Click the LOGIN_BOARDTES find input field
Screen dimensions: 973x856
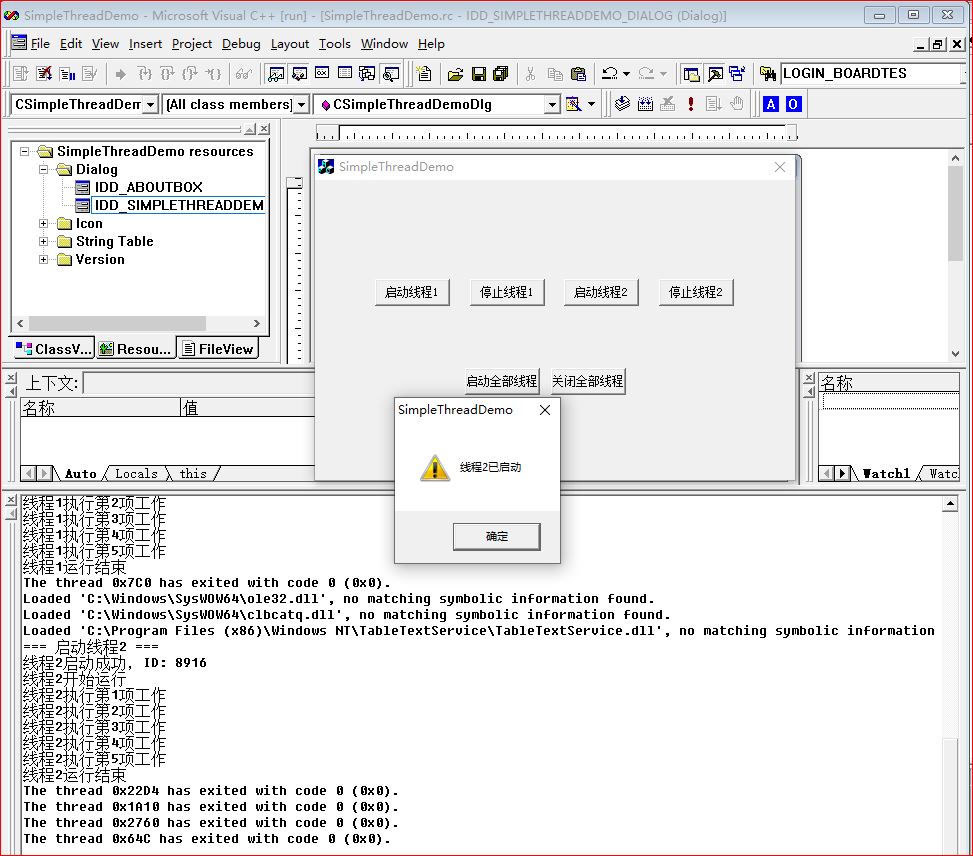click(872, 73)
